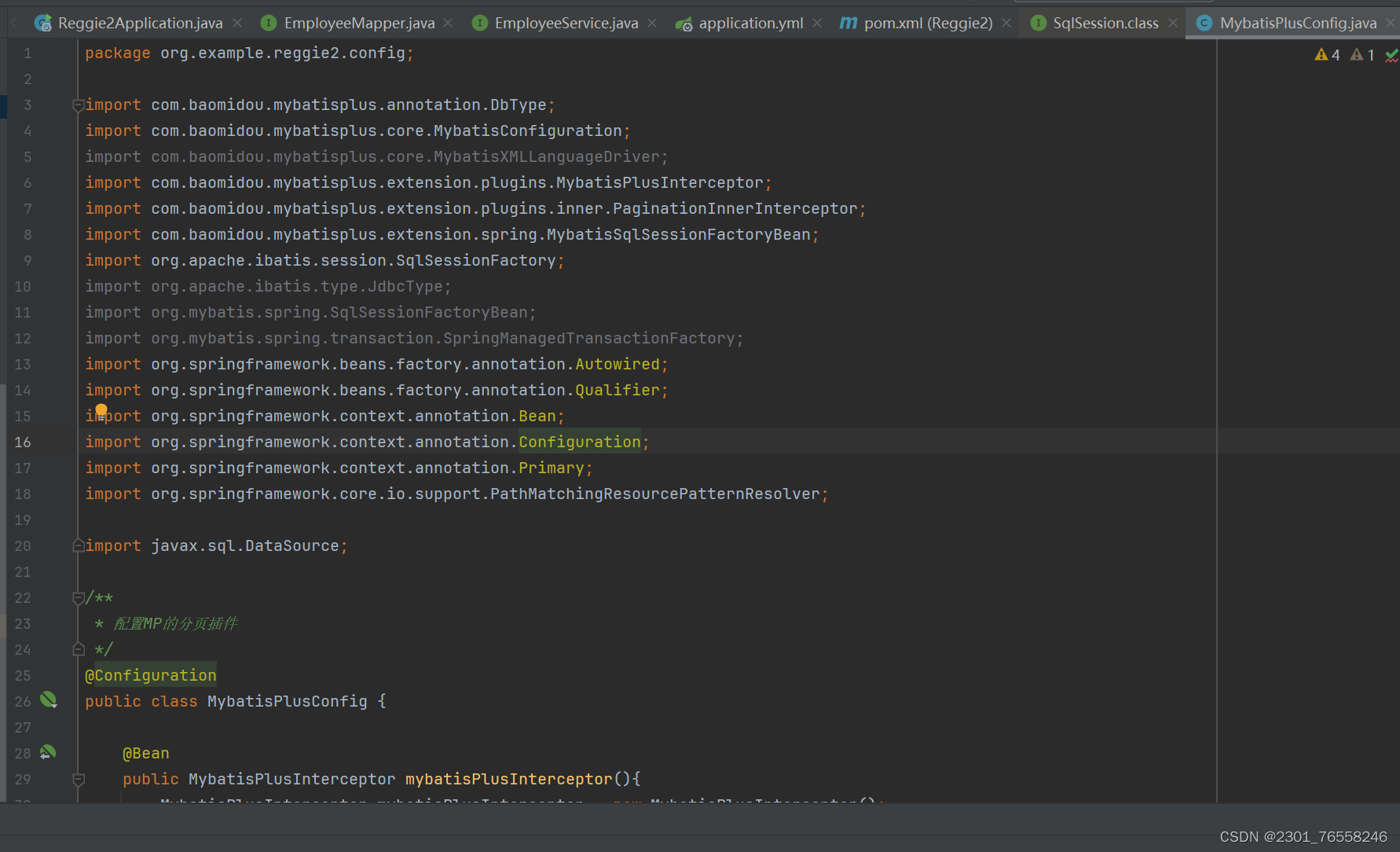Close the application.yml tab
Image resolution: width=1400 pixels, height=852 pixels.
tap(817, 24)
